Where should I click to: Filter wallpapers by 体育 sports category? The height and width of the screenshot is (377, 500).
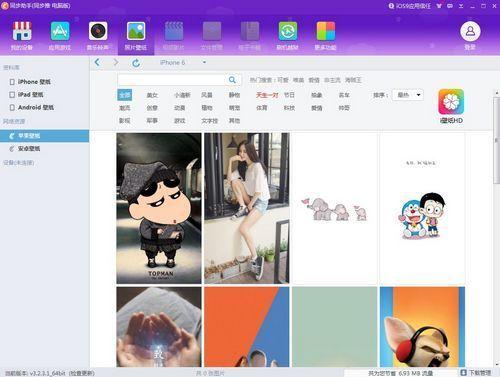tap(262, 108)
